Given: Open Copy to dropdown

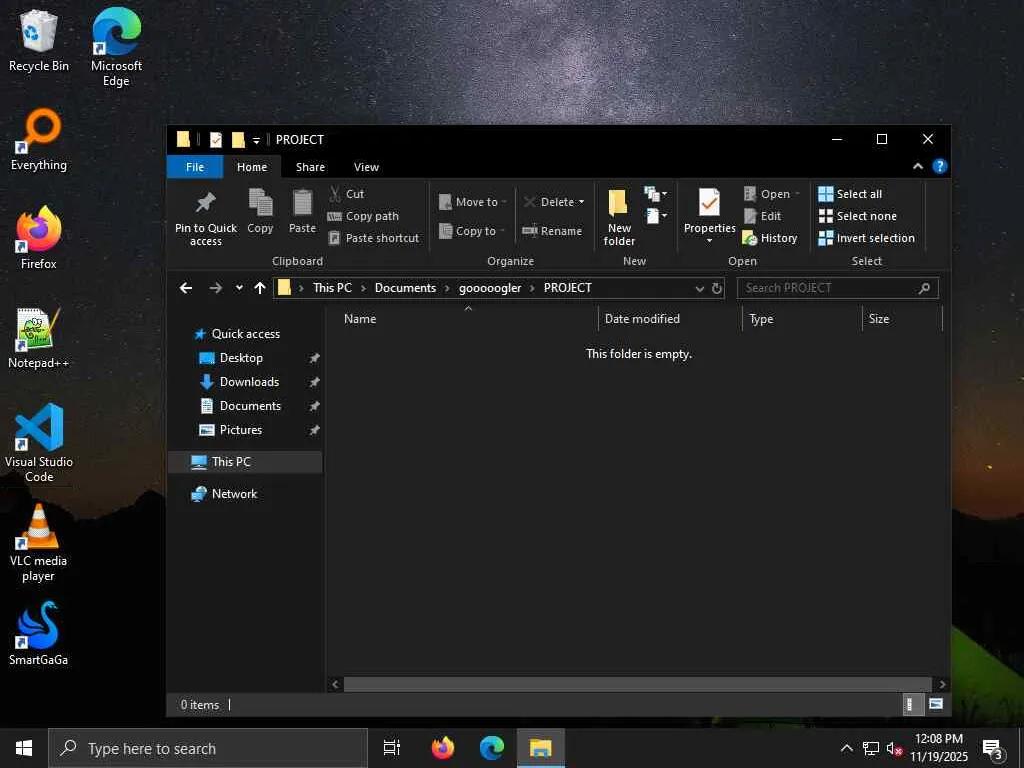Looking at the screenshot, I should 472,231.
